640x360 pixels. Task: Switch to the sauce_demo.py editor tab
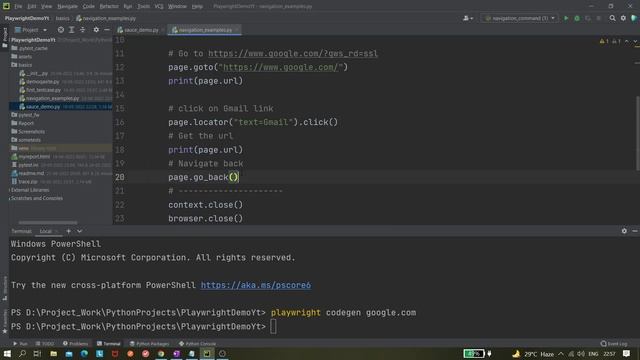(141, 30)
